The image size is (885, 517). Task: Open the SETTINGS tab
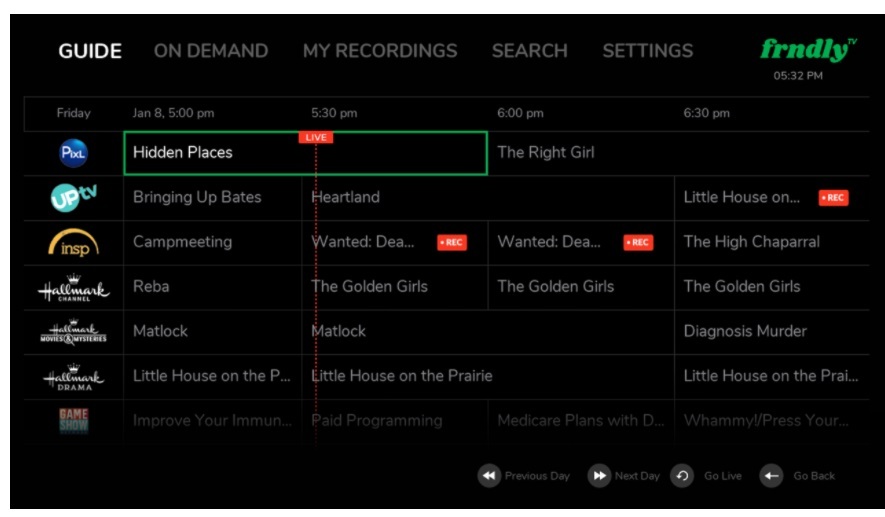tap(647, 51)
